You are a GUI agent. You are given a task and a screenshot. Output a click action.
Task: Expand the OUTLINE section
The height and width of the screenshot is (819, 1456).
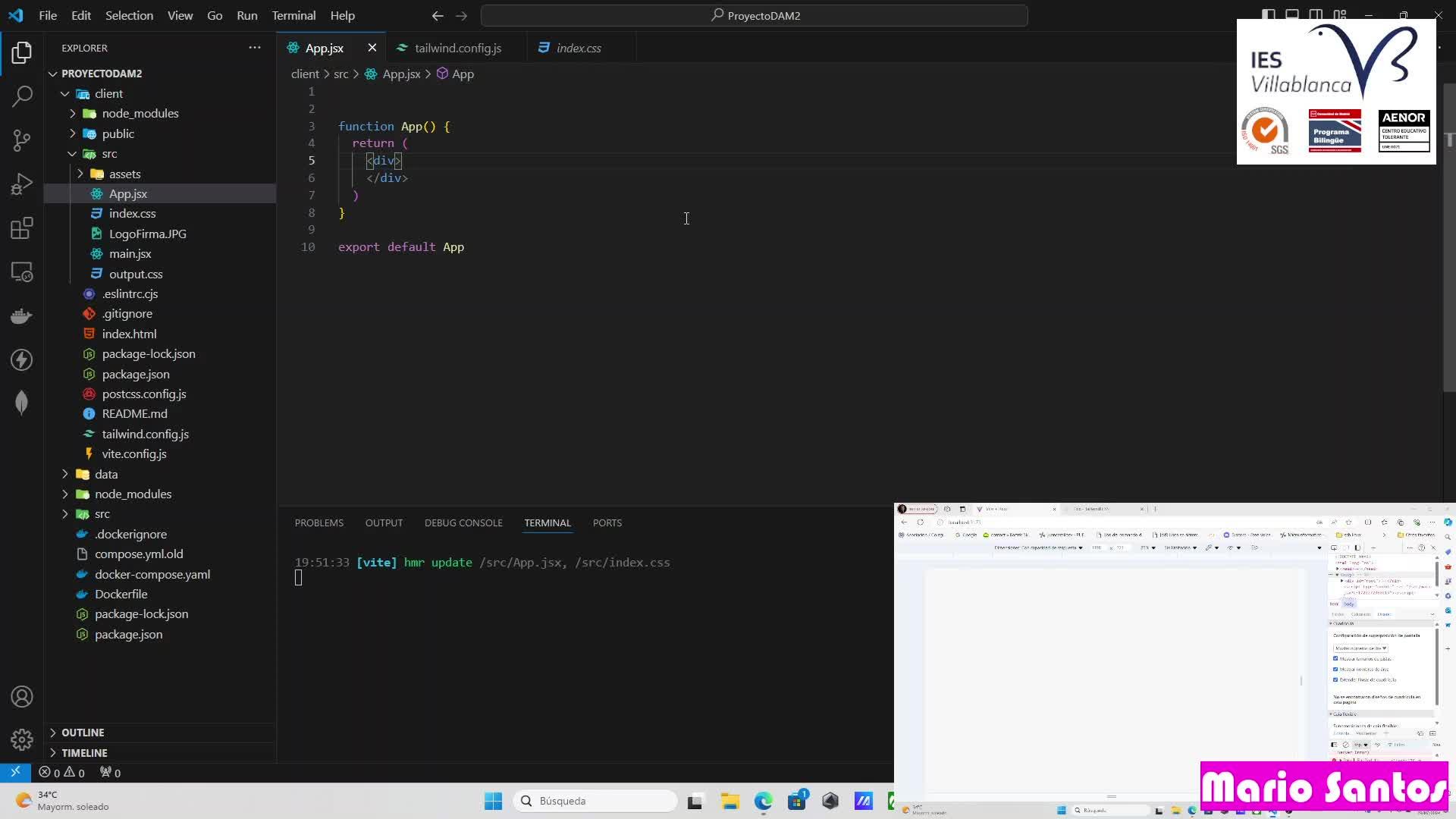(83, 733)
